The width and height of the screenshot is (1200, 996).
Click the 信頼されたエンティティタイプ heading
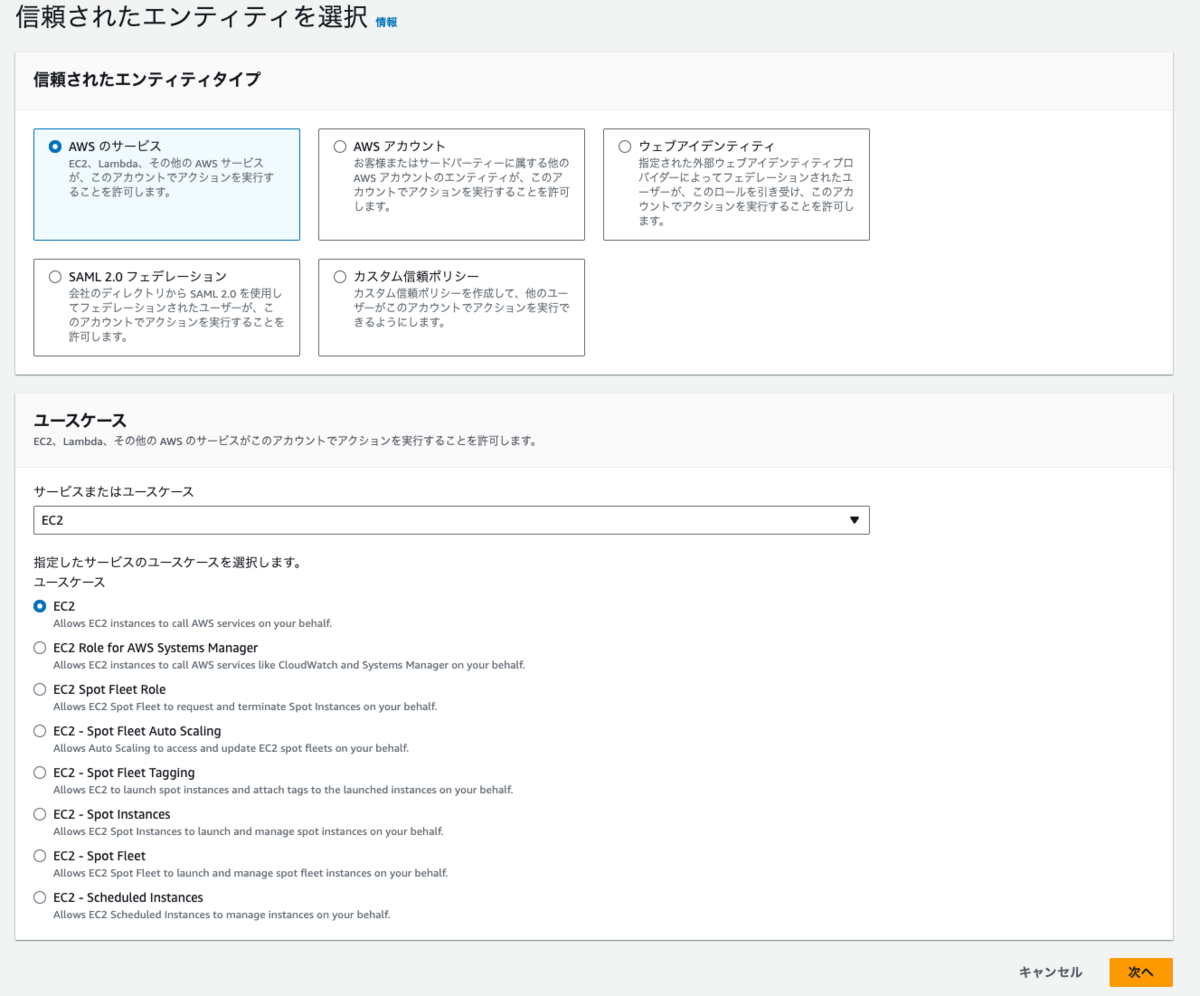pyautogui.click(x=147, y=80)
